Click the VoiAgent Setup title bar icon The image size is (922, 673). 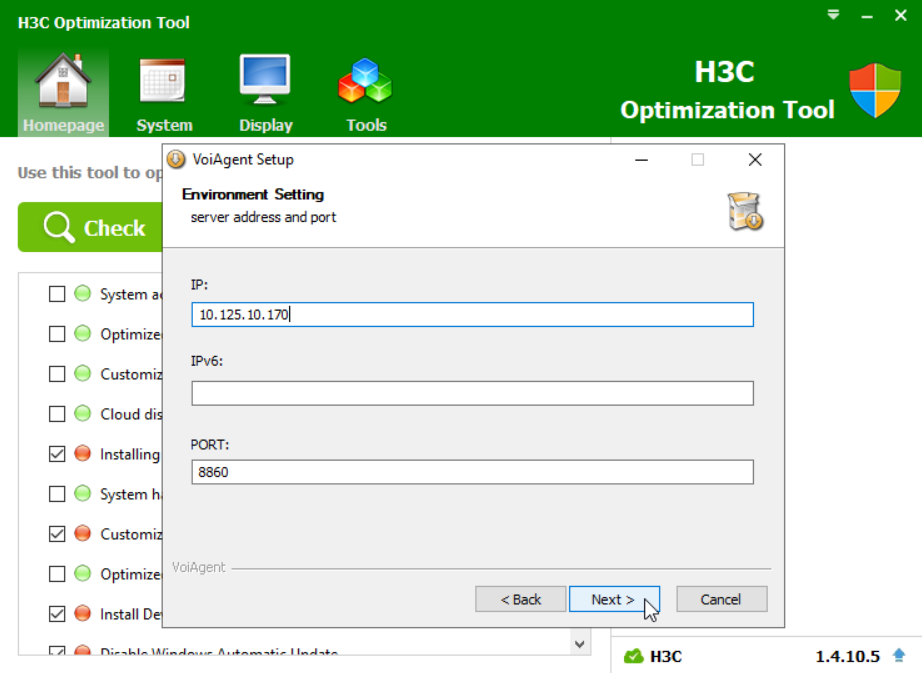pos(176,159)
